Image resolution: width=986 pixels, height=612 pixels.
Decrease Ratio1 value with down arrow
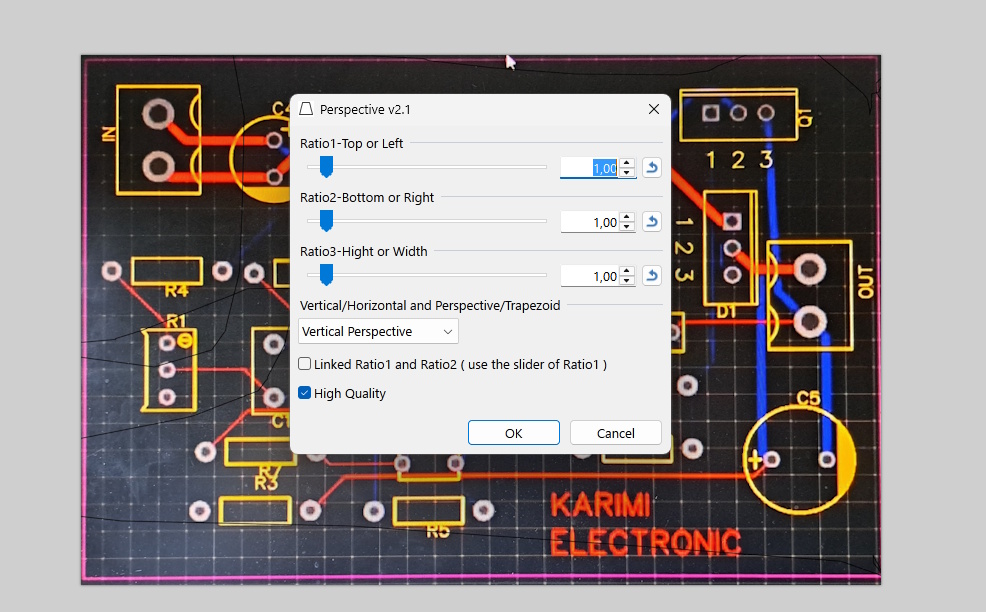click(627, 173)
